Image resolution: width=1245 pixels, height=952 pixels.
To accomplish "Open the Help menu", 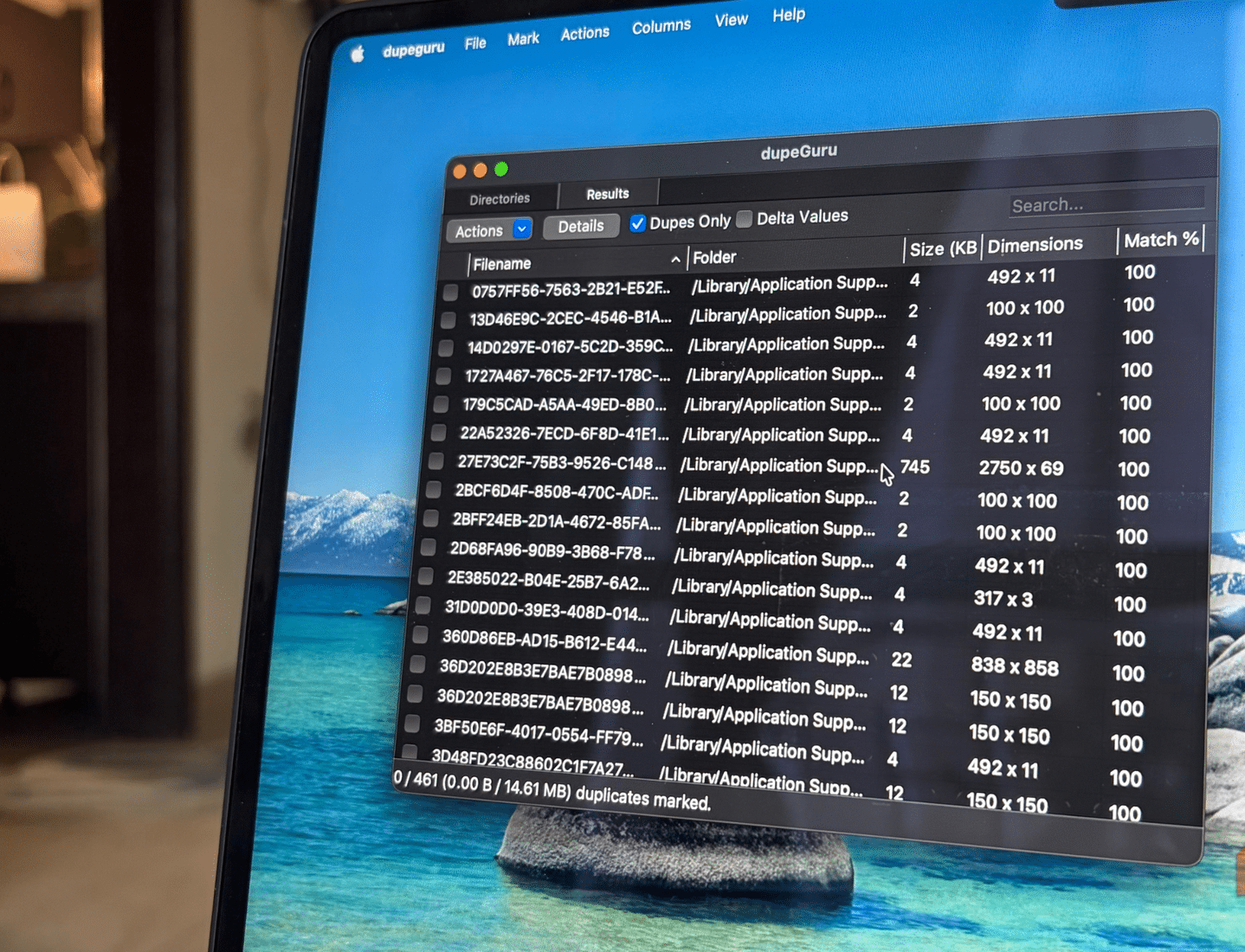I will pos(788,15).
